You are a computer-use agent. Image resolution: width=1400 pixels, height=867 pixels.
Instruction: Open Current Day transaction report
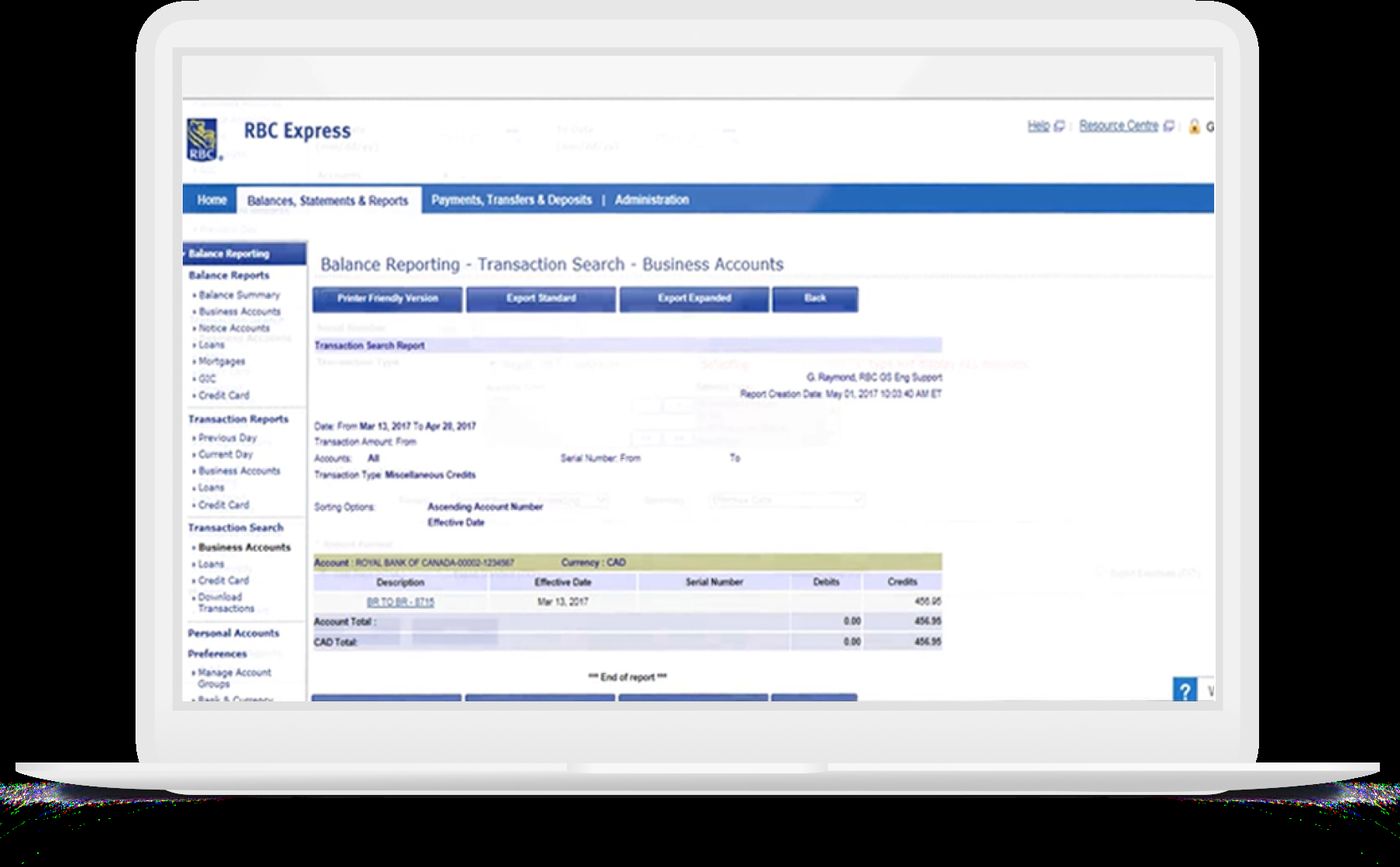tap(225, 455)
